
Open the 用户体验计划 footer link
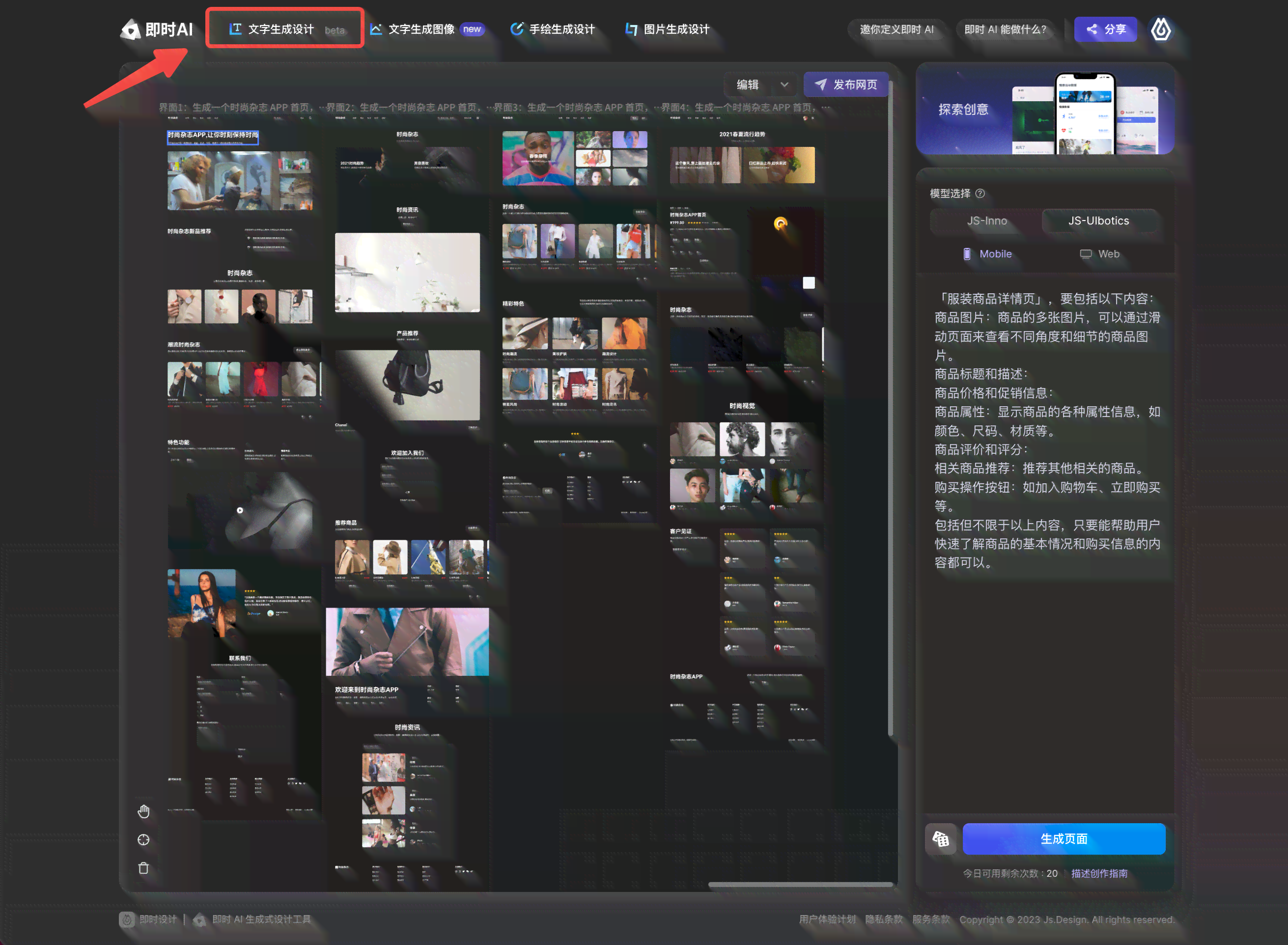pyautogui.click(x=827, y=919)
